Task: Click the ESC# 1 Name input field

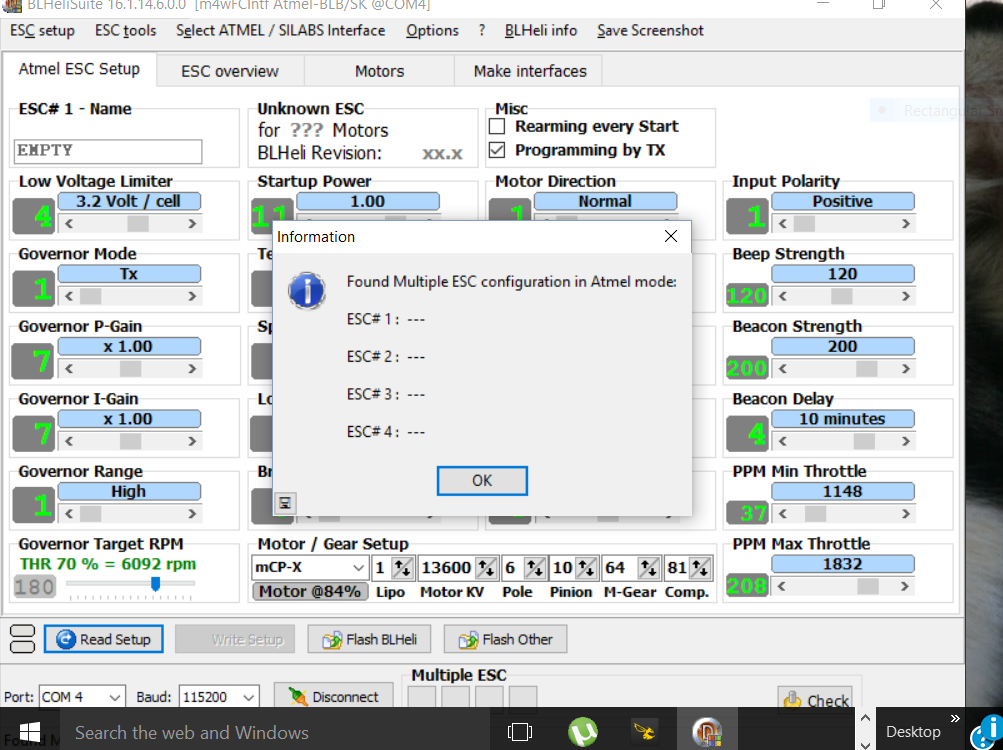Action: [x=107, y=151]
